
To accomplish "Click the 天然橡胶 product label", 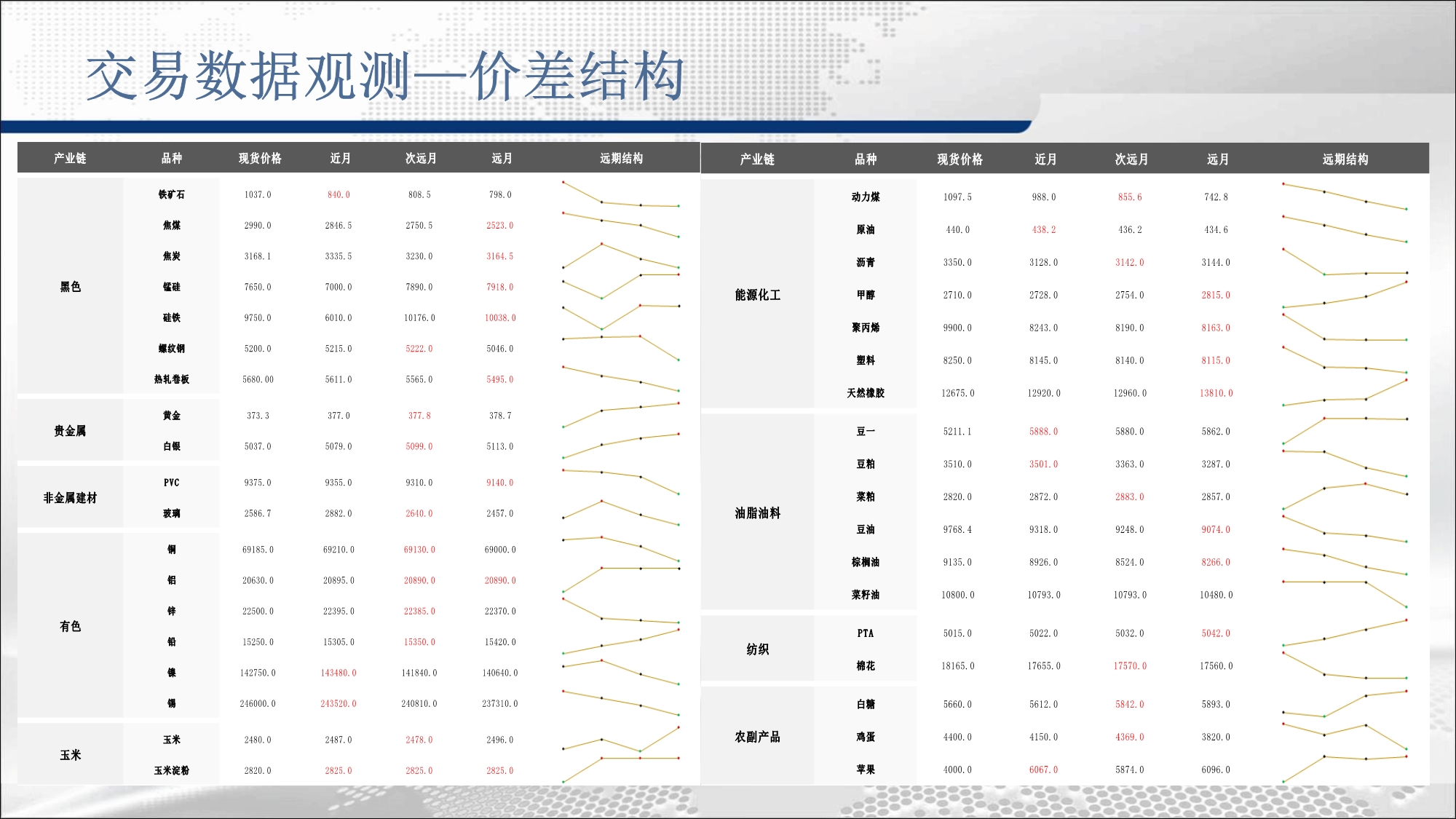I will click(x=866, y=392).
